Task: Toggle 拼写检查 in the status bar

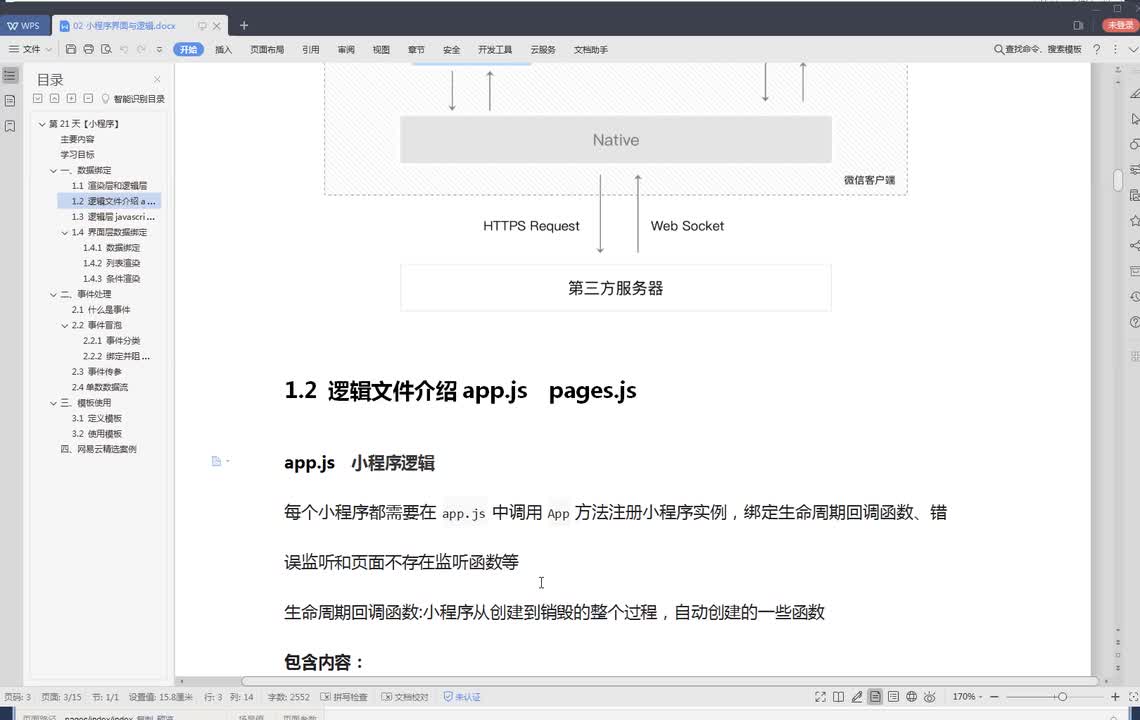Action: pyautogui.click(x=344, y=697)
